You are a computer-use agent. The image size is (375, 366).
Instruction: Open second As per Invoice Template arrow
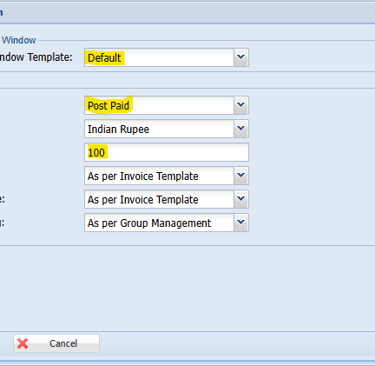tap(241, 199)
